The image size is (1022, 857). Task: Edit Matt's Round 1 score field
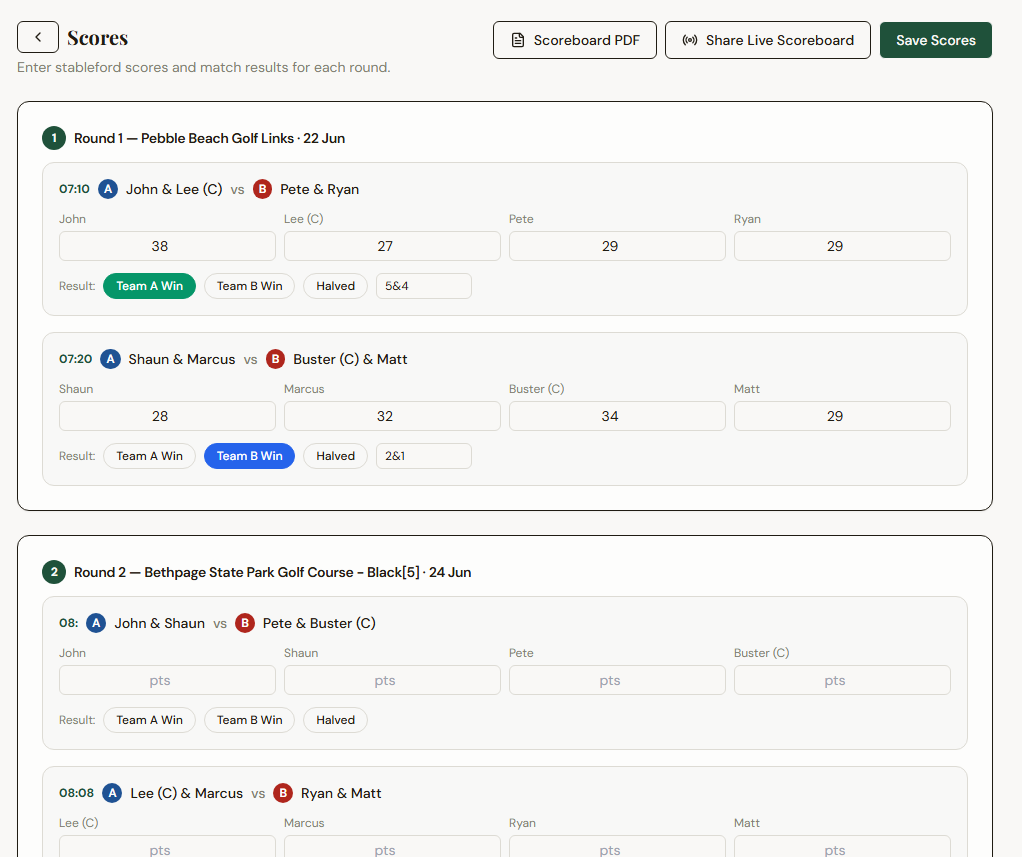click(x=842, y=416)
